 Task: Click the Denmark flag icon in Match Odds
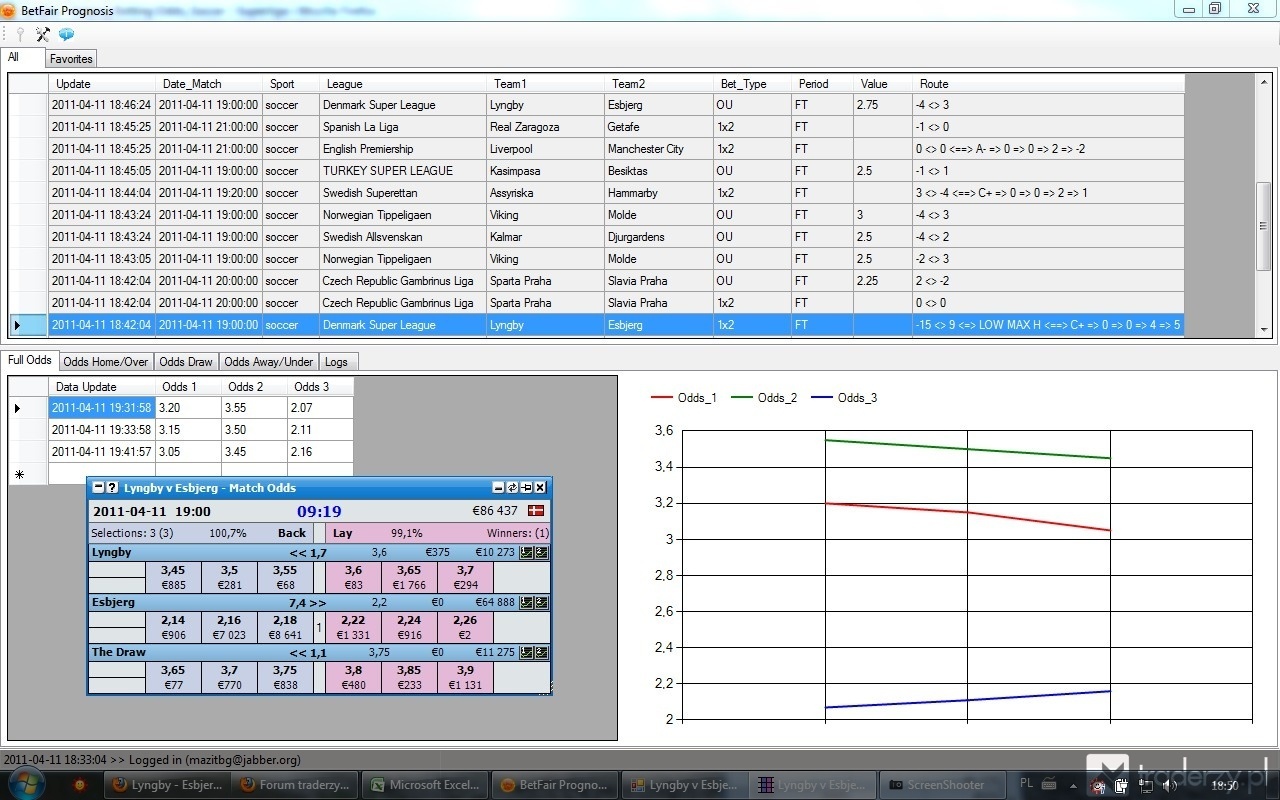pos(536,511)
